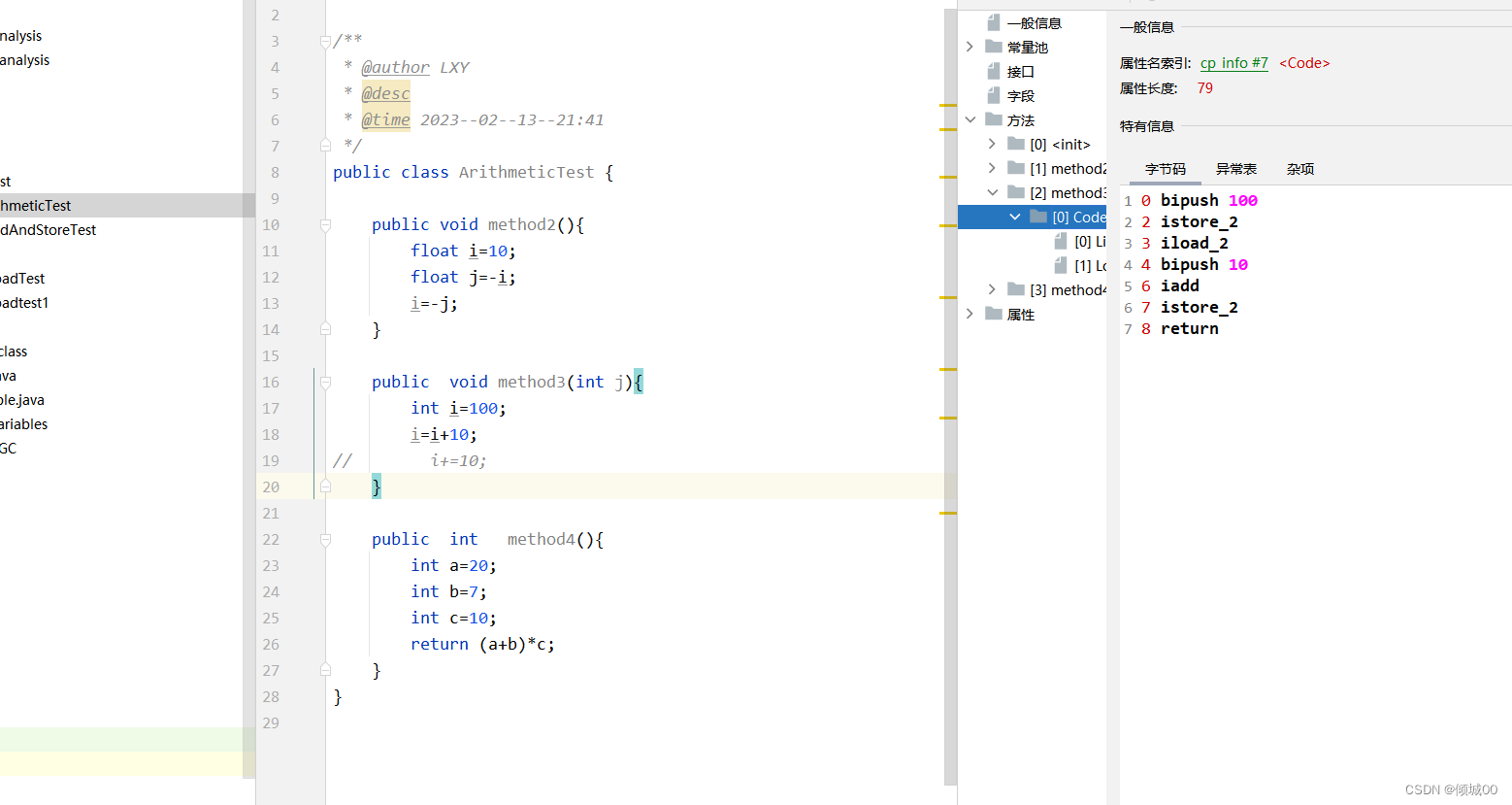Fold the Javadoc comment at line 3

pyautogui.click(x=325, y=42)
